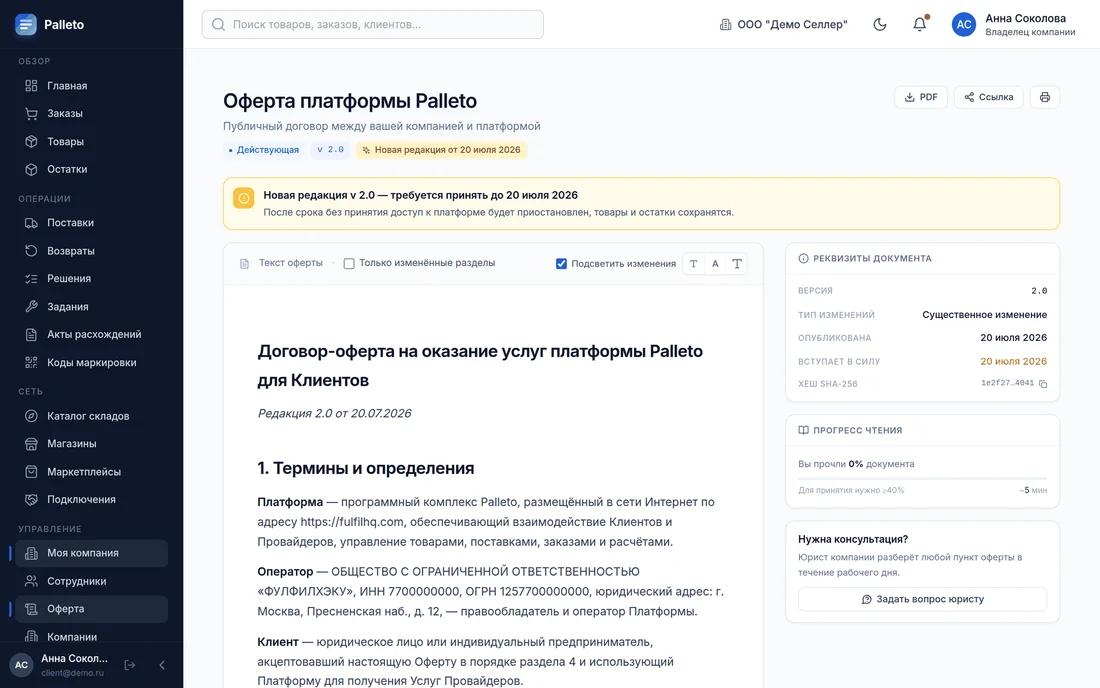Click the Оферта sidebar icon
This screenshot has height=688, width=1100.
point(31,609)
